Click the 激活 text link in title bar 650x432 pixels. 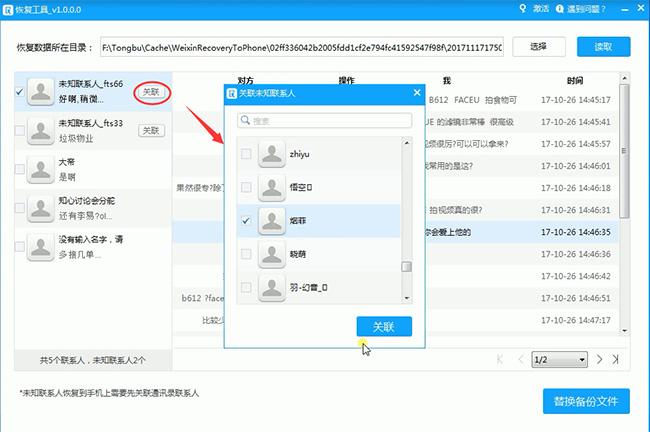click(x=541, y=9)
